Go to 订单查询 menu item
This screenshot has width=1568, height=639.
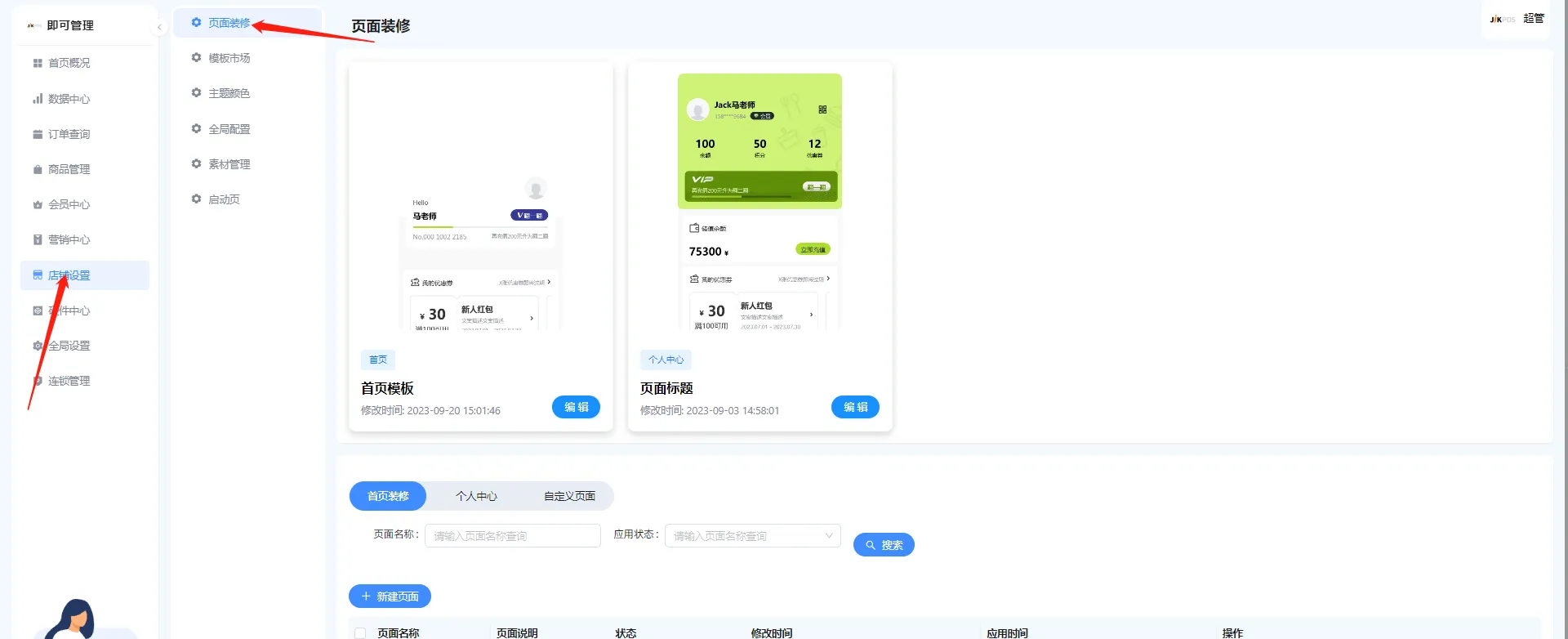coord(69,134)
